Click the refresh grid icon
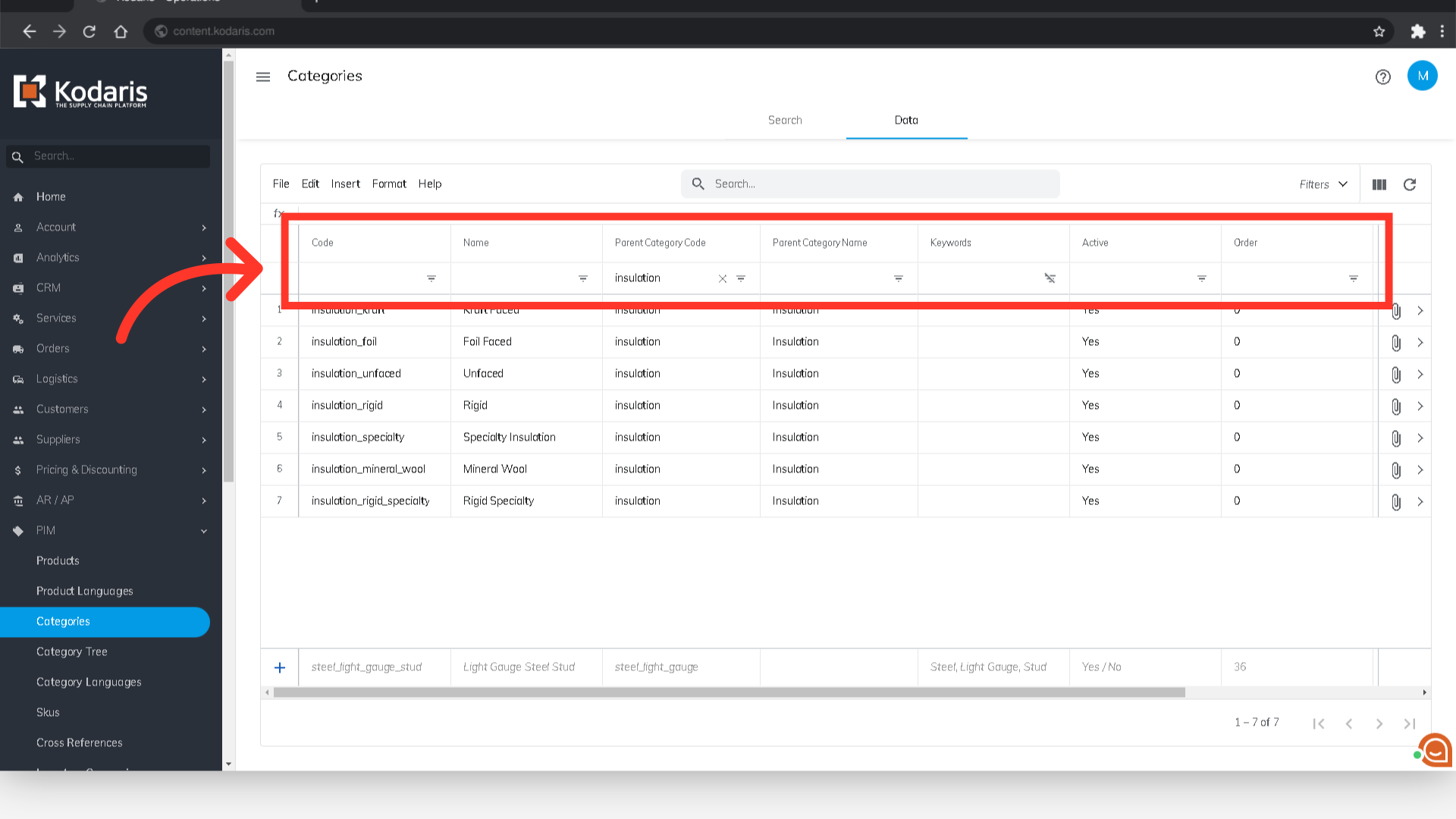Viewport: 1456px width, 819px height. 1409,184
